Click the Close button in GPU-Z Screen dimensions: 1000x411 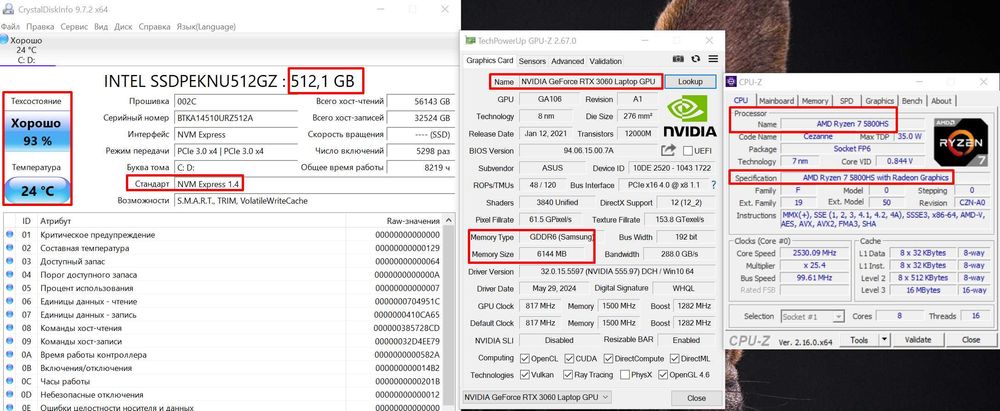pos(696,398)
